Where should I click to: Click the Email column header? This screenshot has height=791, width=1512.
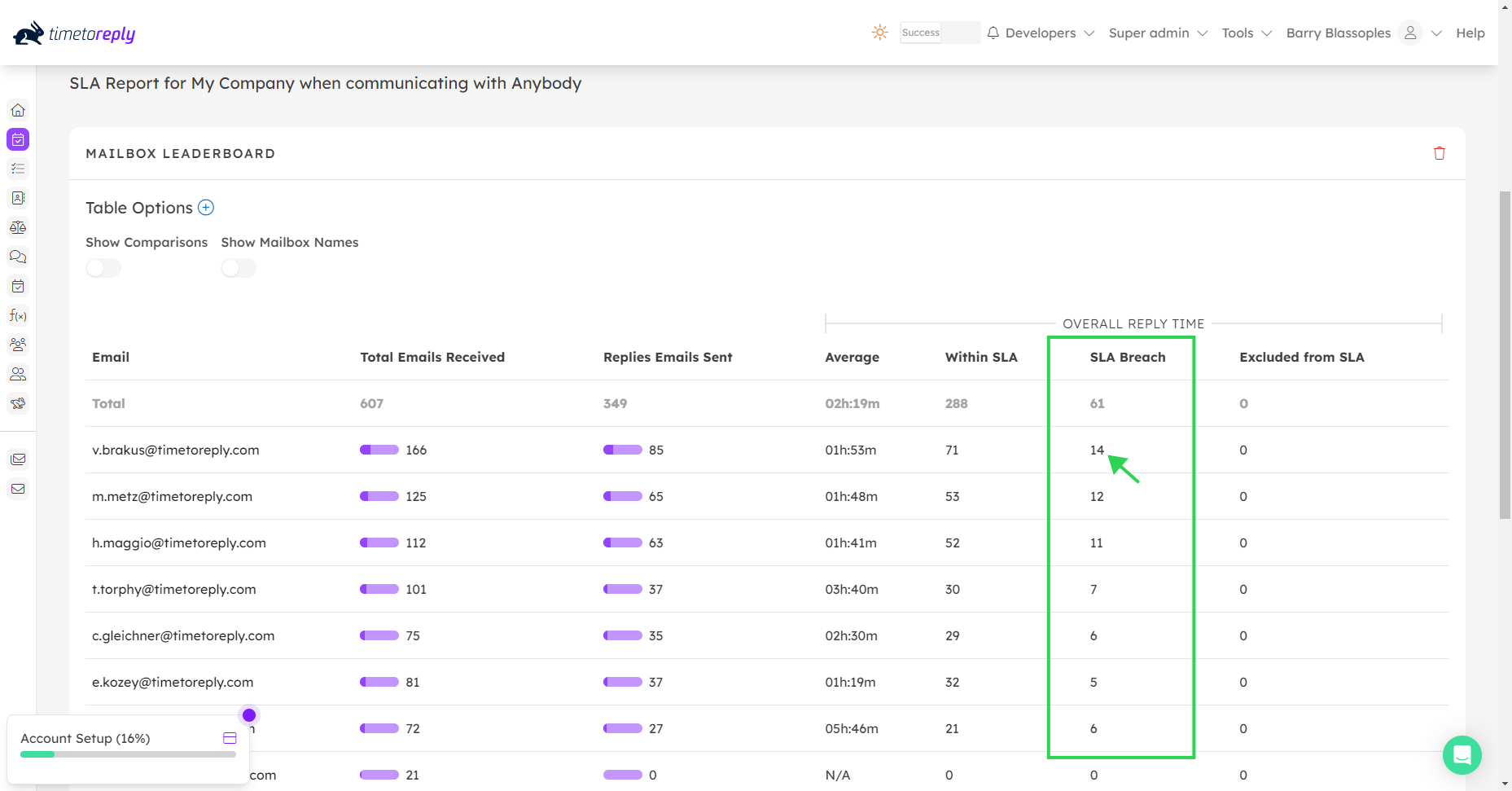coord(111,357)
